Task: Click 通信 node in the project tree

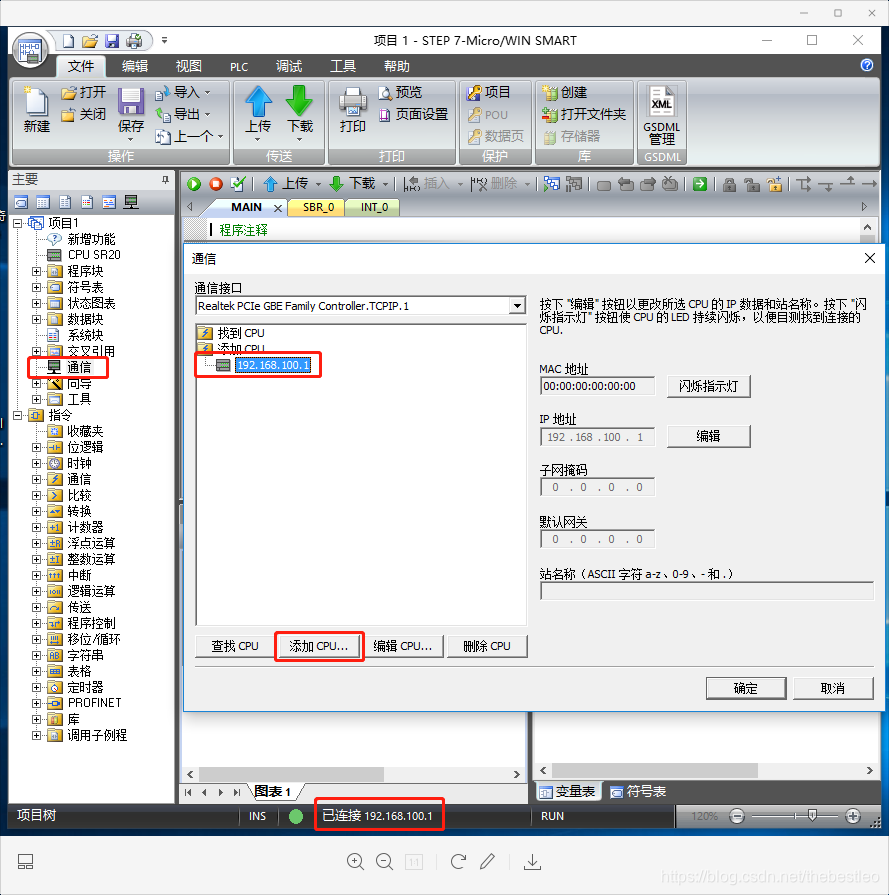Action: (79, 367)
